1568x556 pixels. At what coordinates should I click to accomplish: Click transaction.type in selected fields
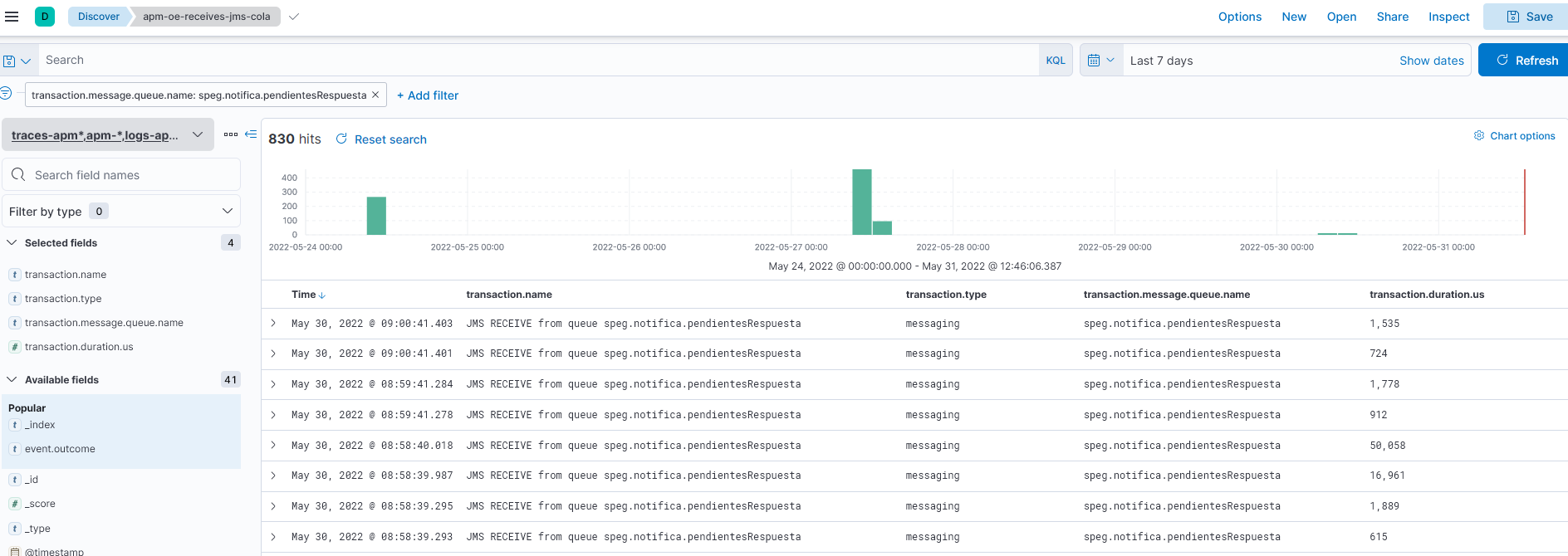(63, 299)
